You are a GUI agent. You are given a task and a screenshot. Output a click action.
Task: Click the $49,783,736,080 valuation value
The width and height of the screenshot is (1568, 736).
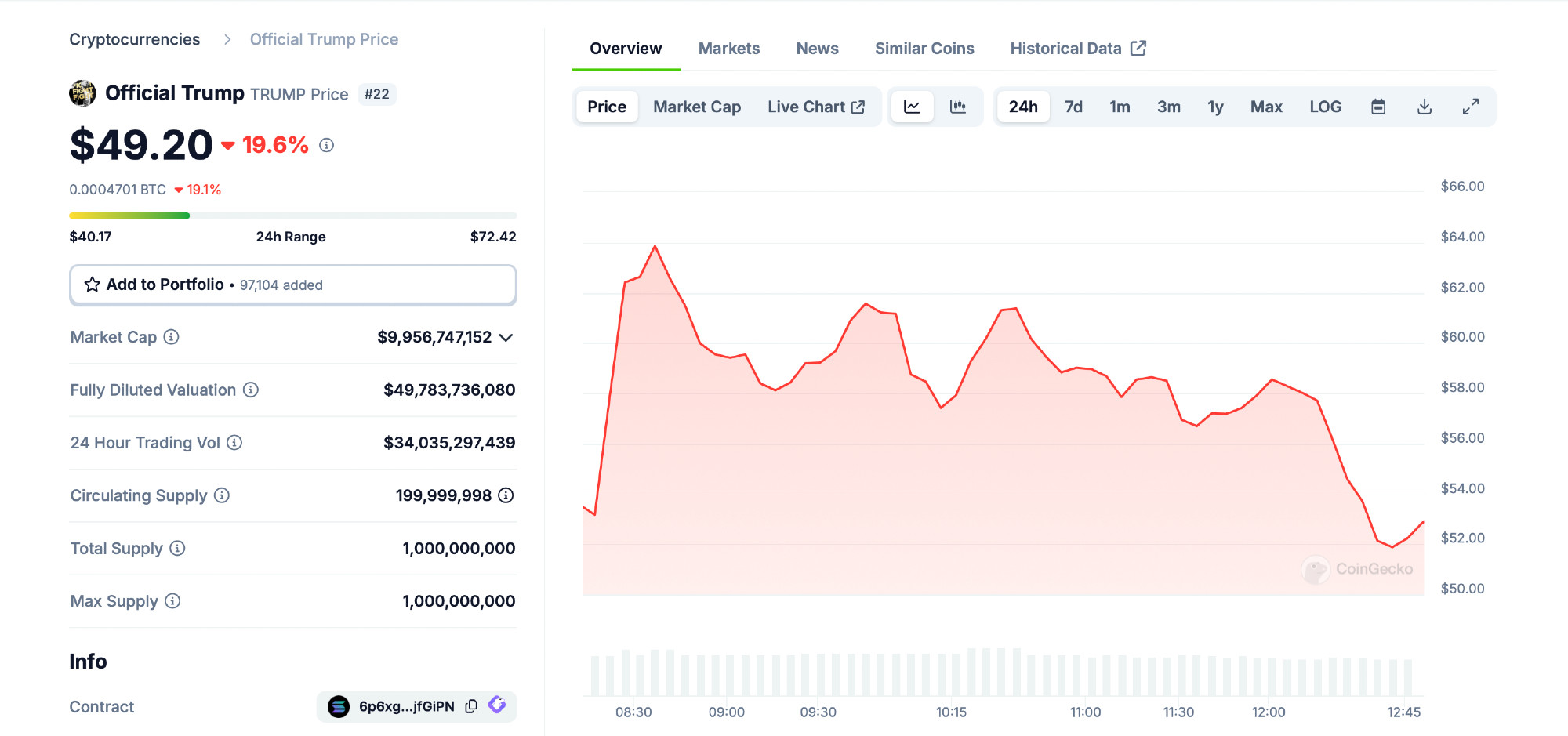449,390
